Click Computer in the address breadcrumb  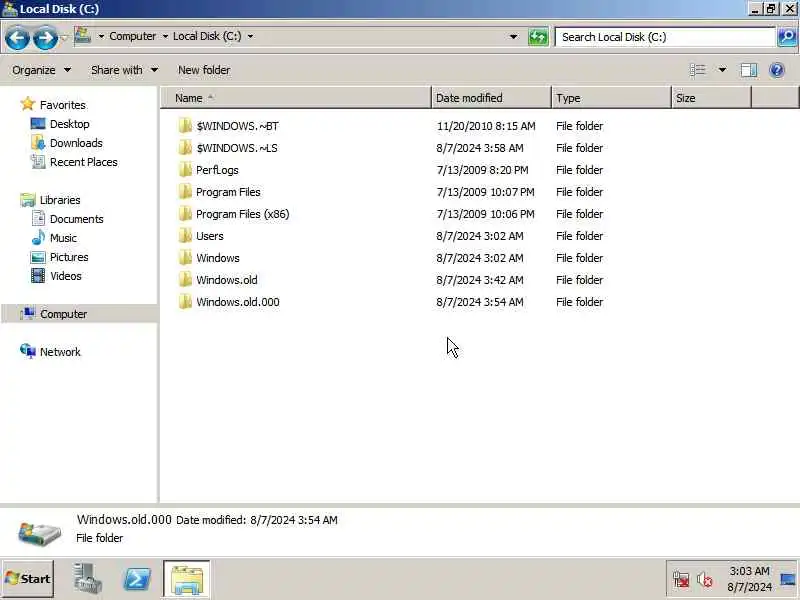pos(132,36)
